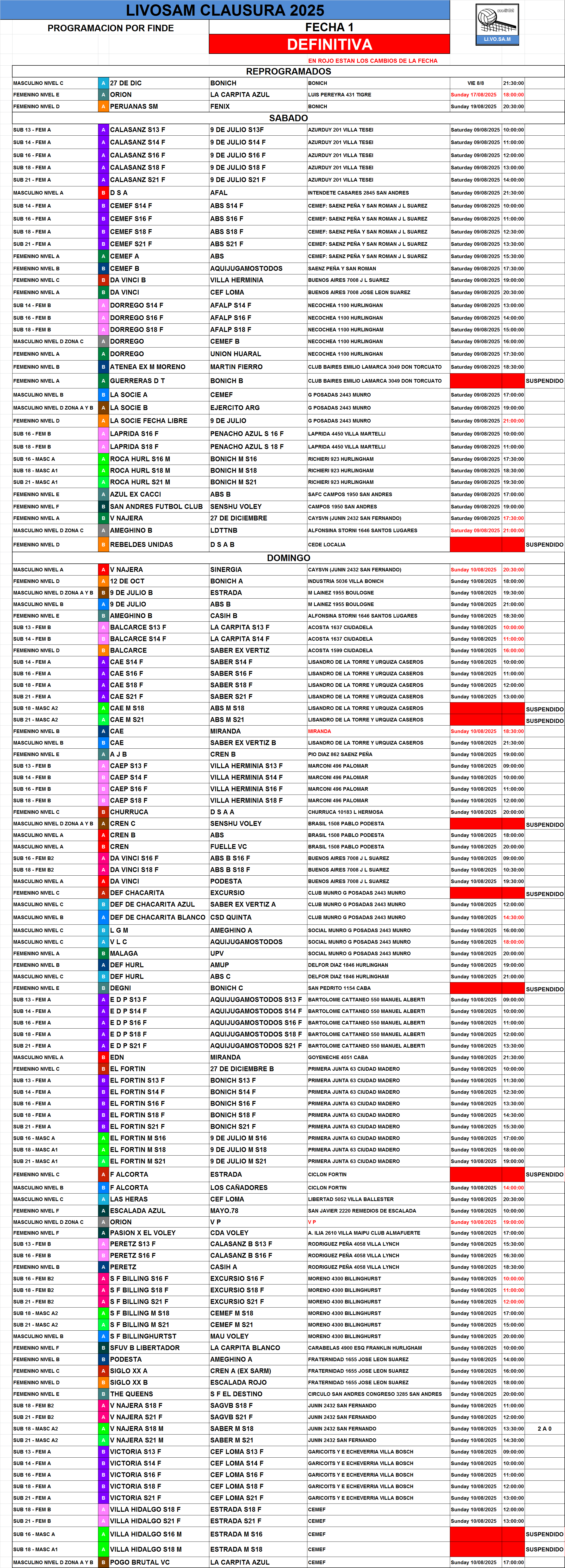Click brown B badge beside POGO BRUTAL VC
Screen dimensions: 565x1568
click(103, 1562)
